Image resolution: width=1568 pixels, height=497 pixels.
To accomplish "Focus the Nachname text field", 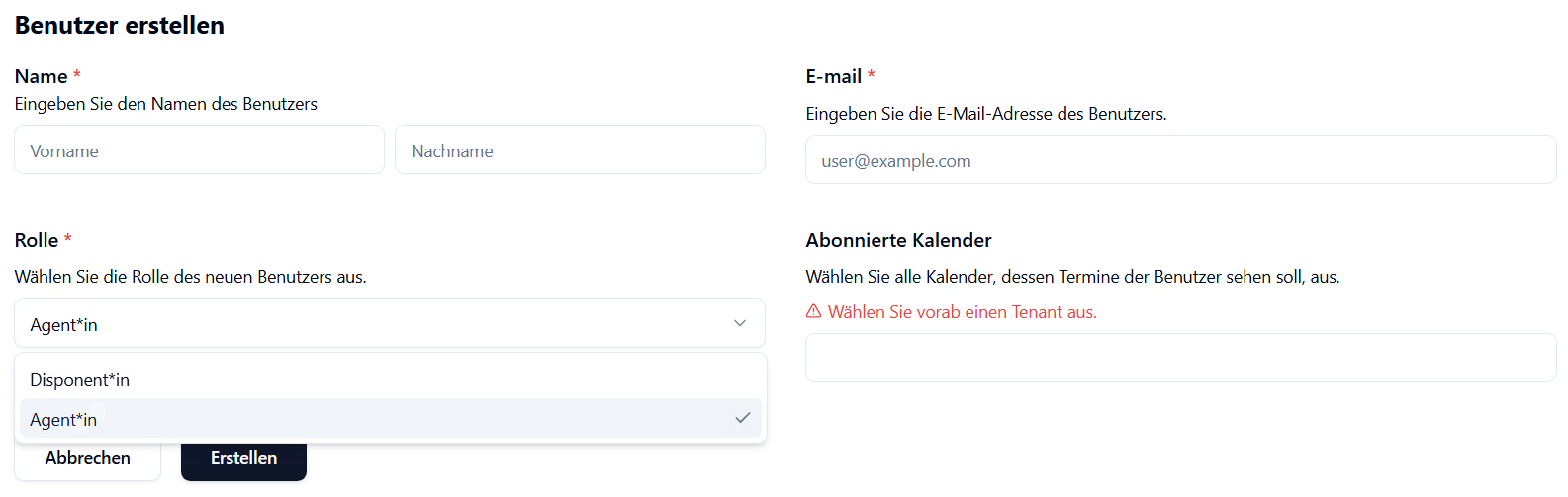I will tap(580, 150).
